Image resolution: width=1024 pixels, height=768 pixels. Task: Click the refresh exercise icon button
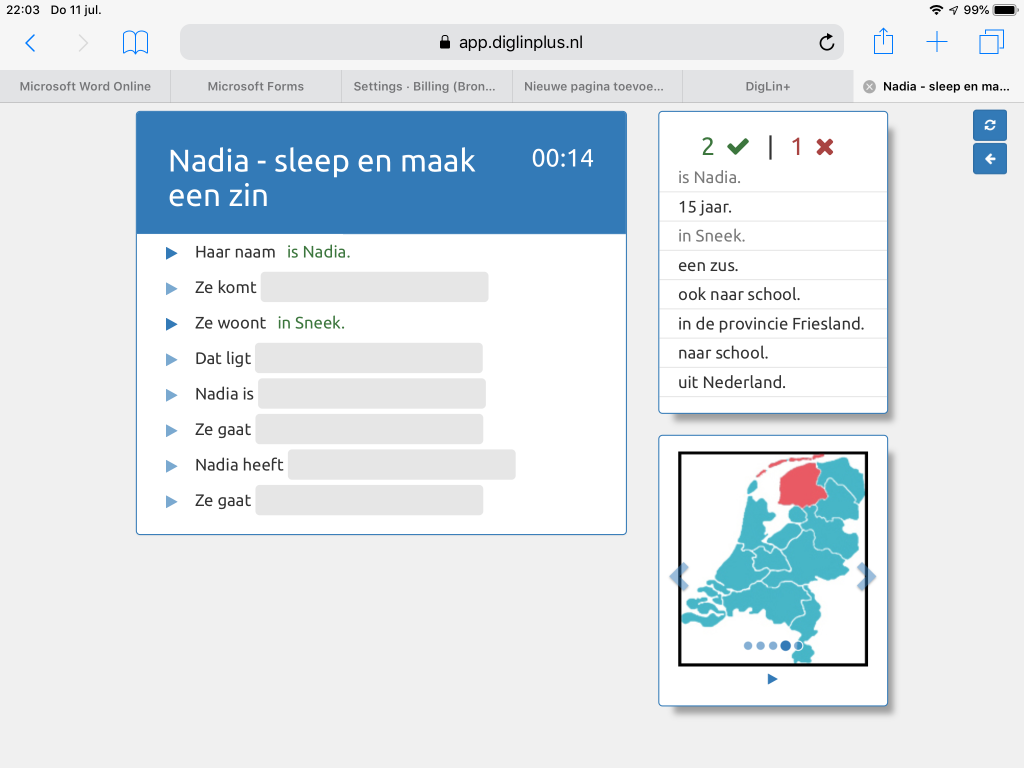989,125
